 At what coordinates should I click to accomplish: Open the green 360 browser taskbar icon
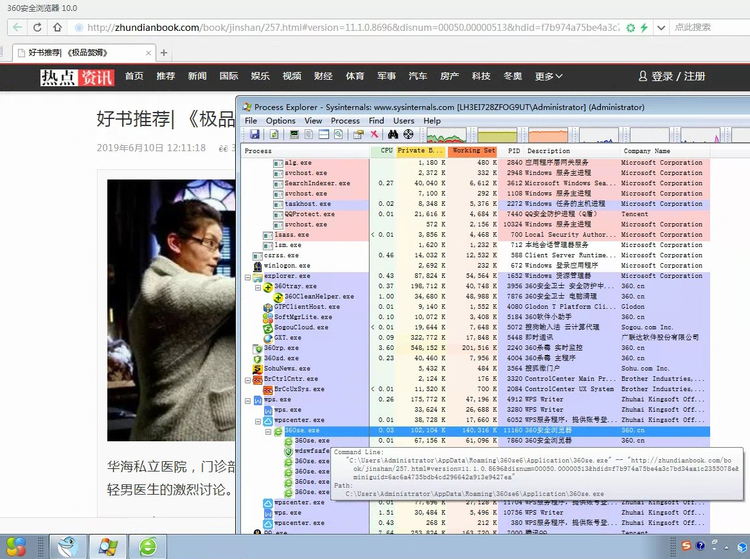(x=148, y=547)
